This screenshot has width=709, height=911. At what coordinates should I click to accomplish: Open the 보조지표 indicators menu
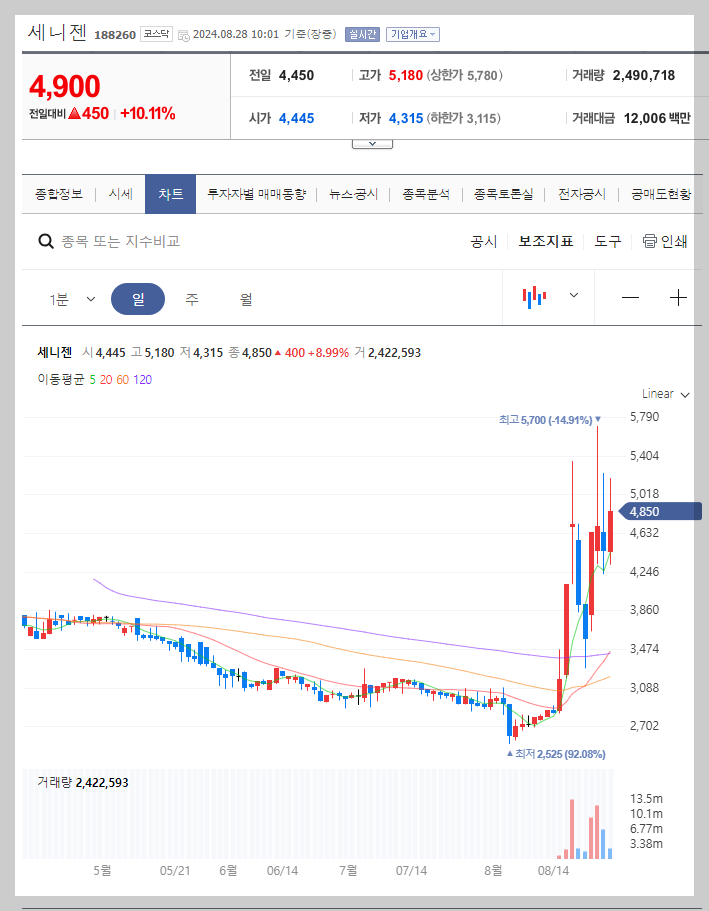pyautogui.click(x=545, y=241)
